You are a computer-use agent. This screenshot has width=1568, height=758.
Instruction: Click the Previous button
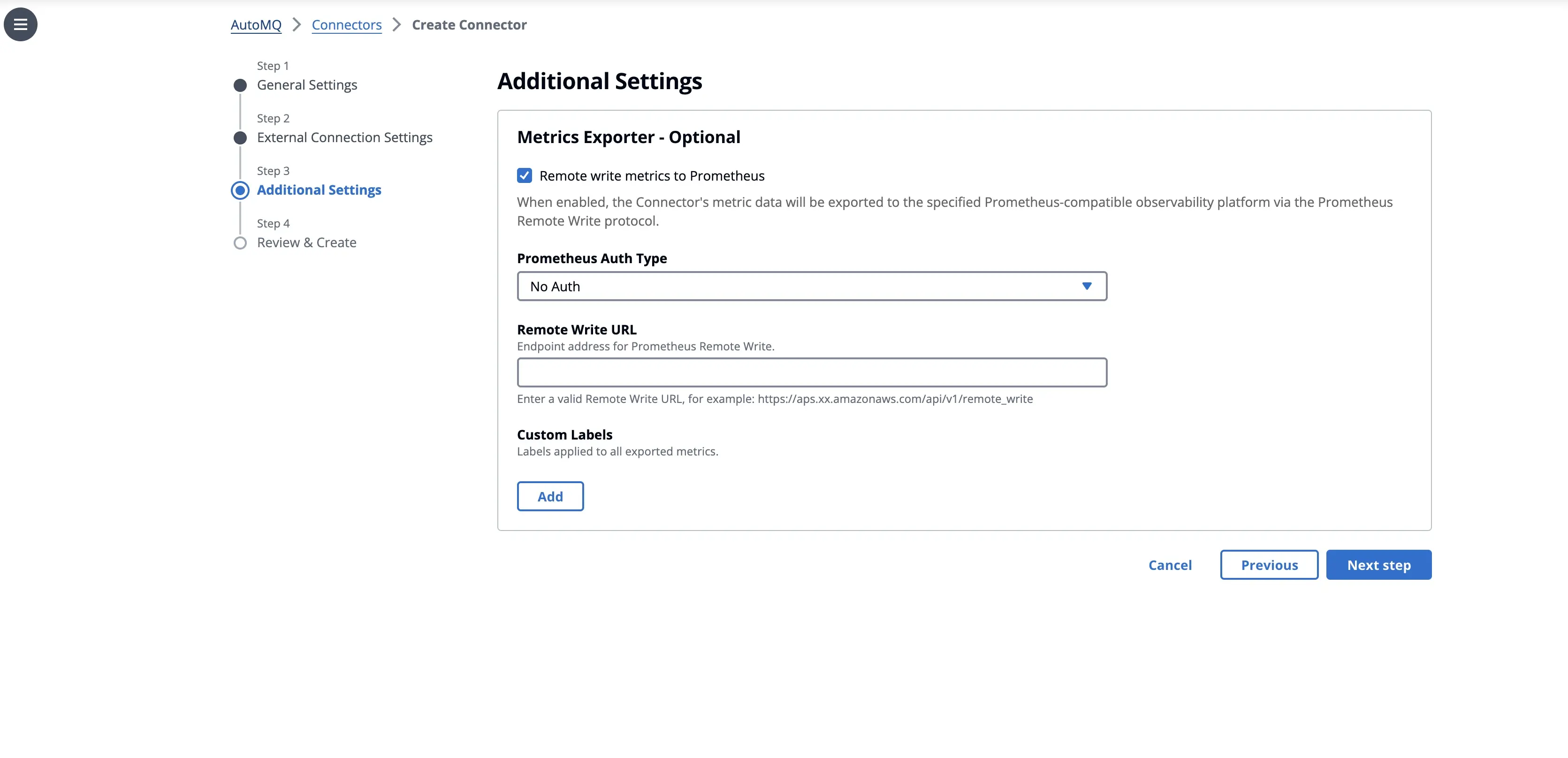click(x=1269, y=565)
